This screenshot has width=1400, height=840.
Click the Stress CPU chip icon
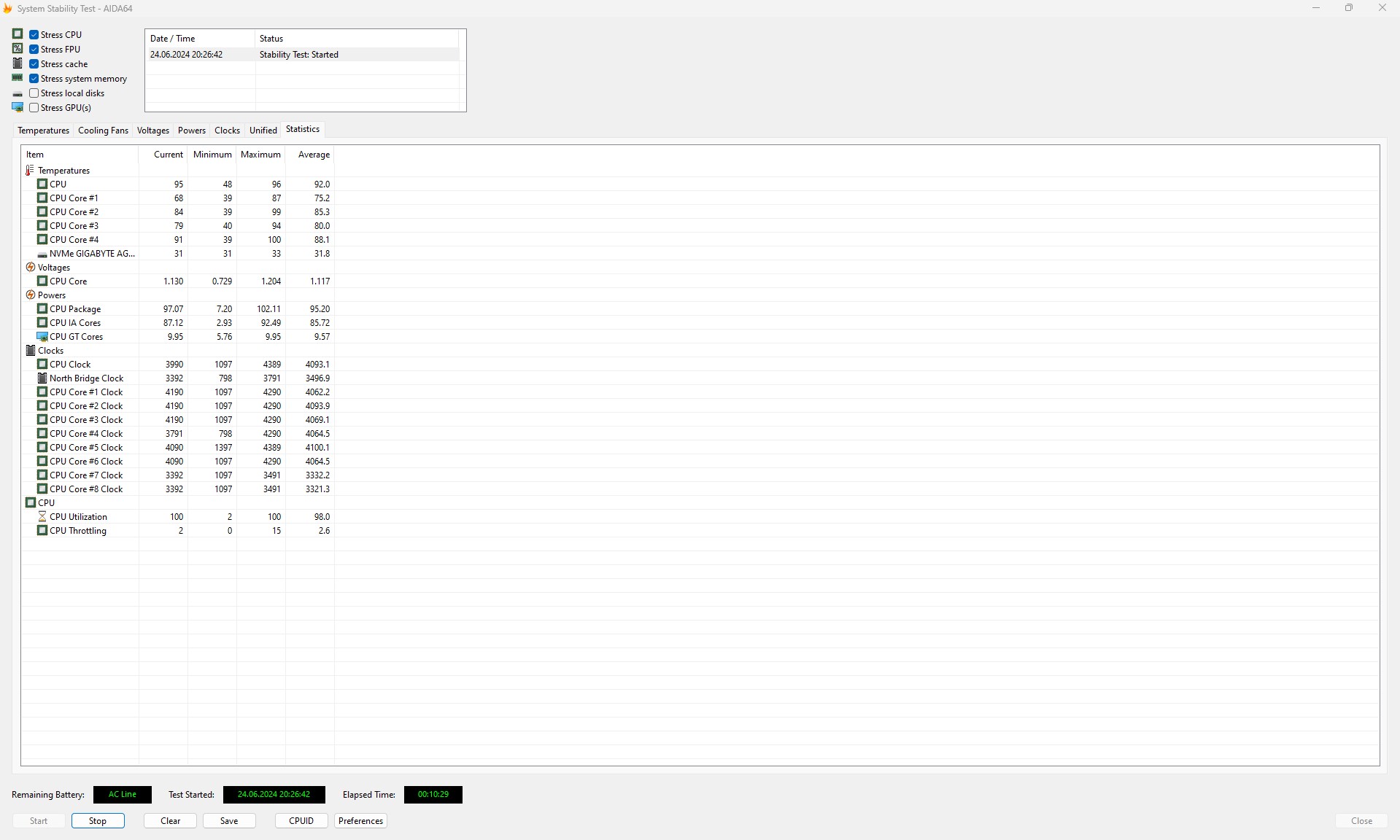pyautogui.click(x=18, y=34)
